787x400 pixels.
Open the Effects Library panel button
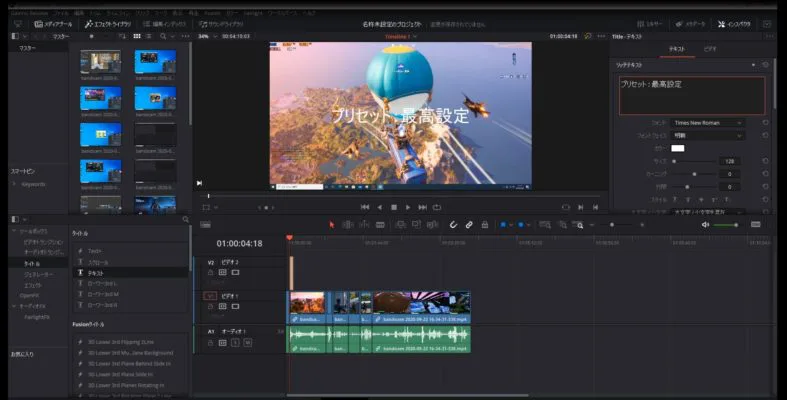pos(108,24)
